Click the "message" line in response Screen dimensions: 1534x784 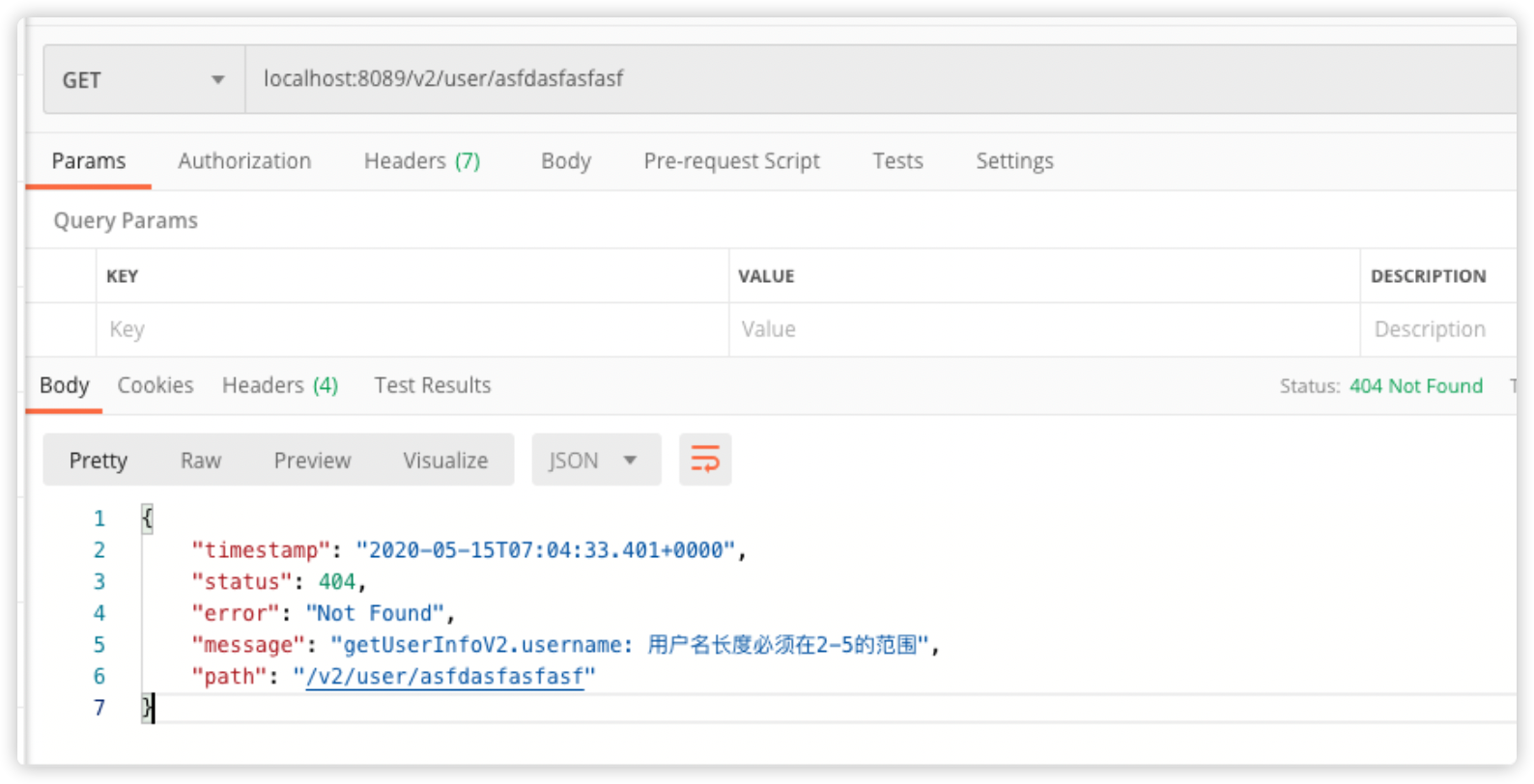click(565, 645)
